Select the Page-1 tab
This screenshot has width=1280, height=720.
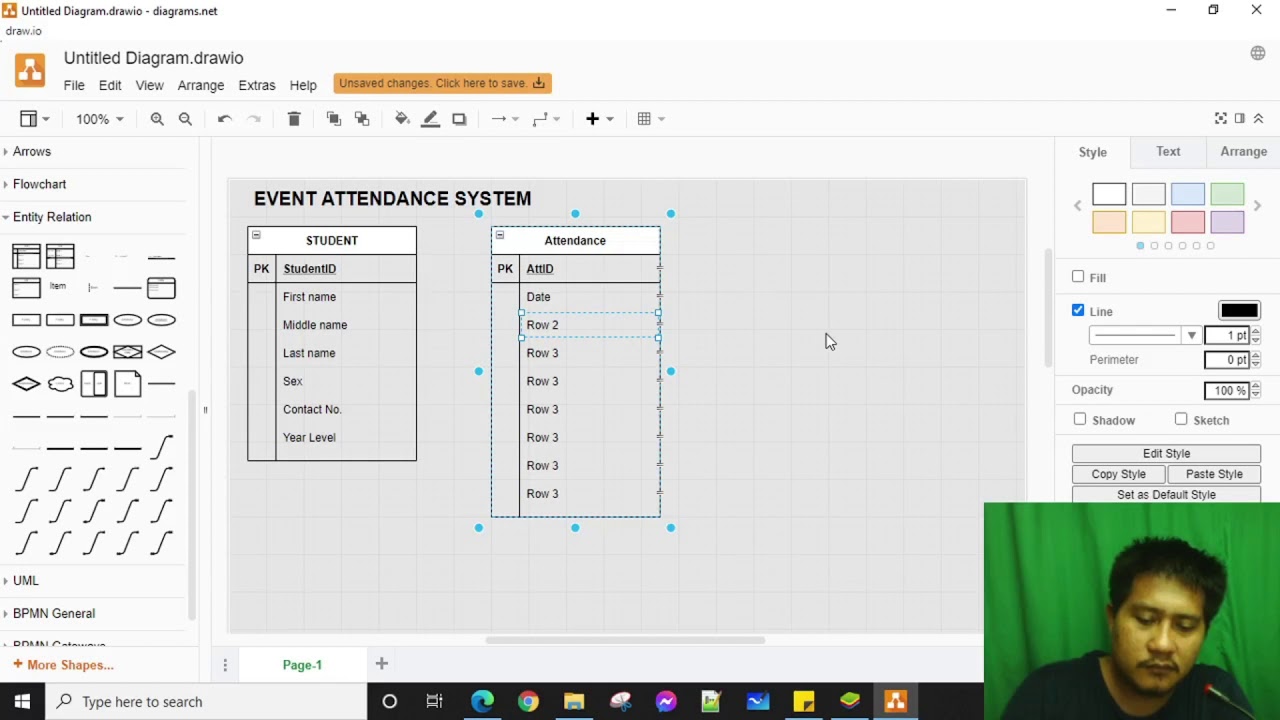(x=302, y=665)
